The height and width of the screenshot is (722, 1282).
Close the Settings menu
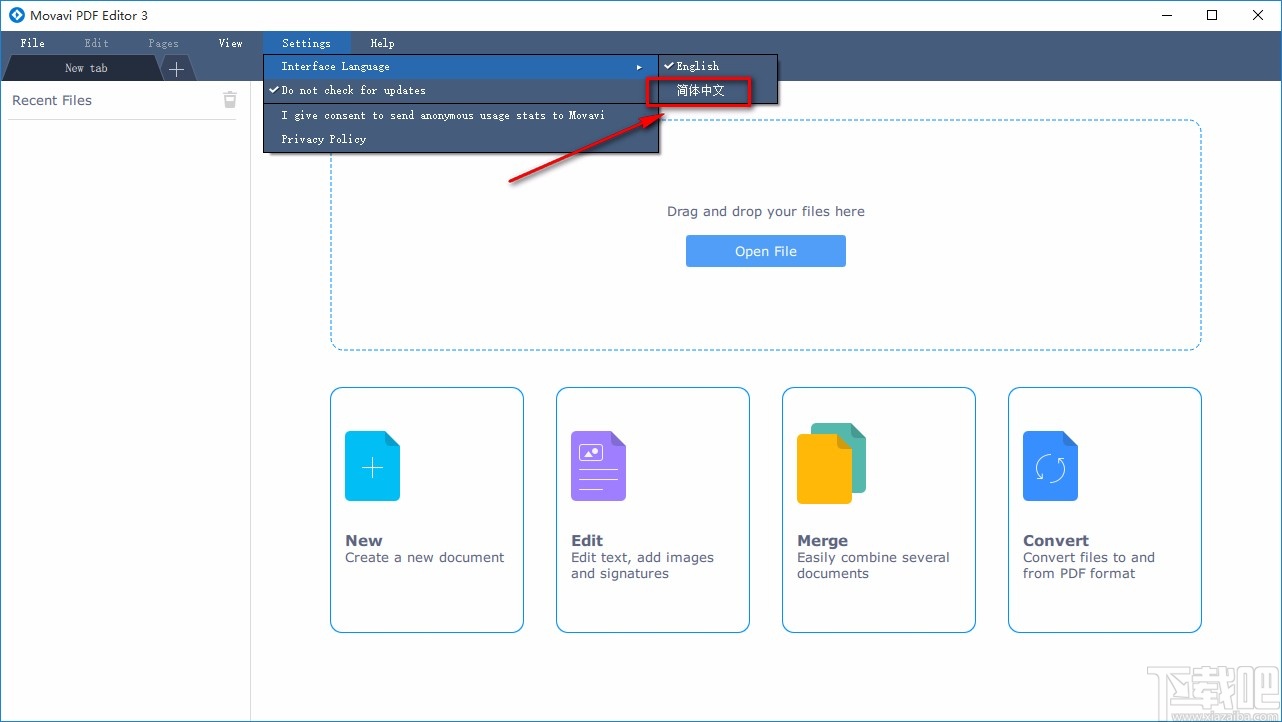tap(306, 43)
